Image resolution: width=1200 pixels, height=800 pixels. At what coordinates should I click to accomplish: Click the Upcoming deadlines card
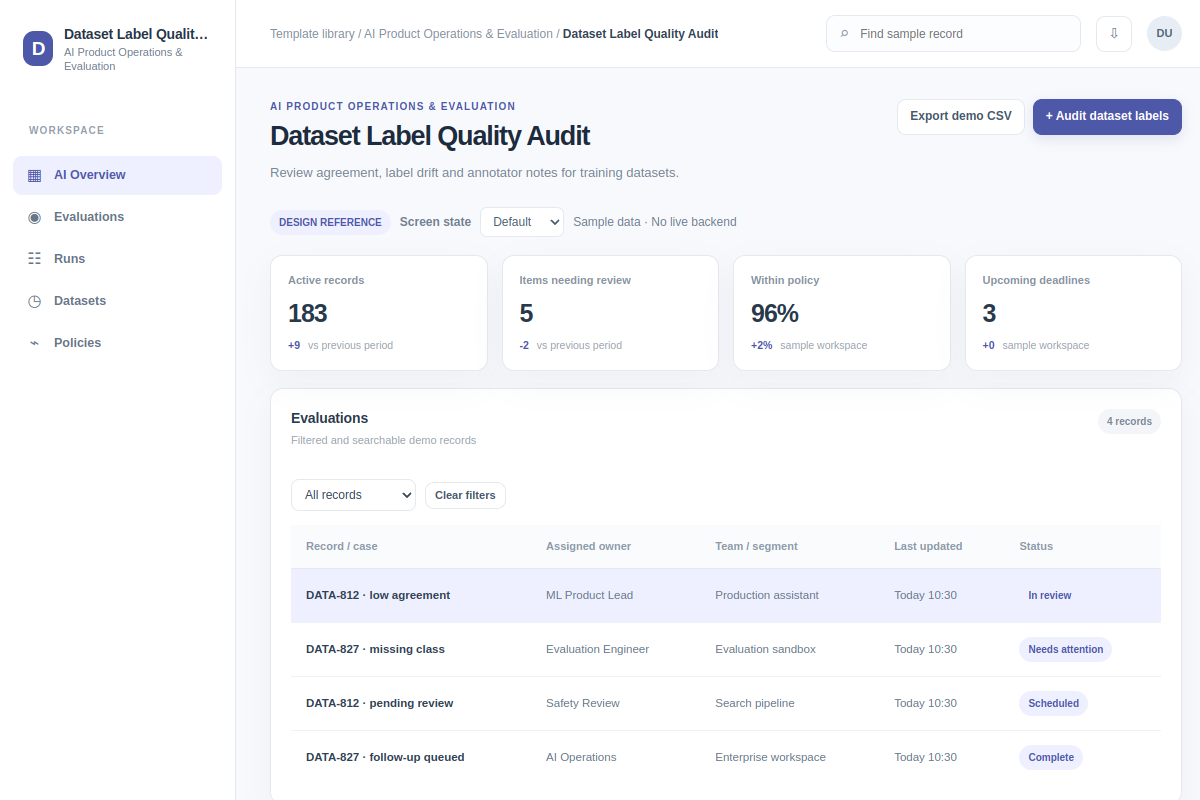click(1073, 313)
